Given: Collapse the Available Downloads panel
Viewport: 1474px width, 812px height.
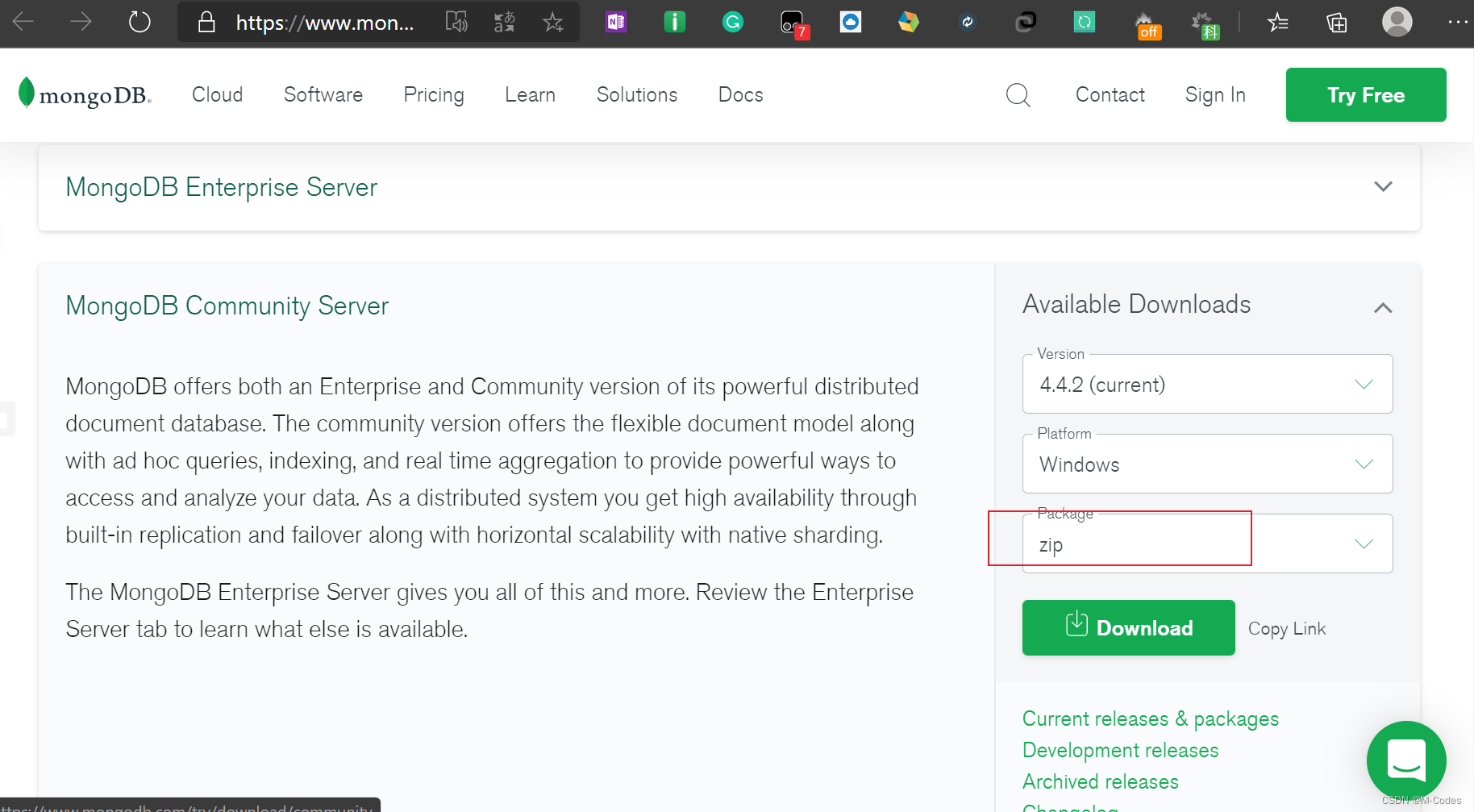Looking at the screenshot, I should (1383, 307).
